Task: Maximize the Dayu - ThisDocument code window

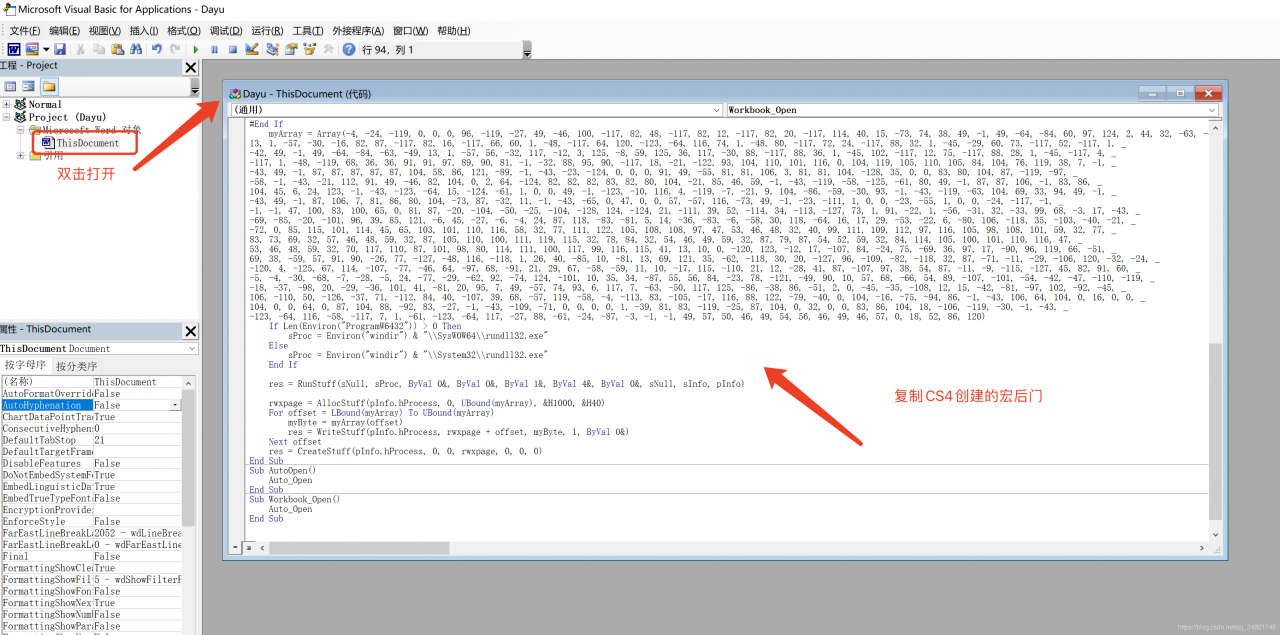Action: 1179,93
